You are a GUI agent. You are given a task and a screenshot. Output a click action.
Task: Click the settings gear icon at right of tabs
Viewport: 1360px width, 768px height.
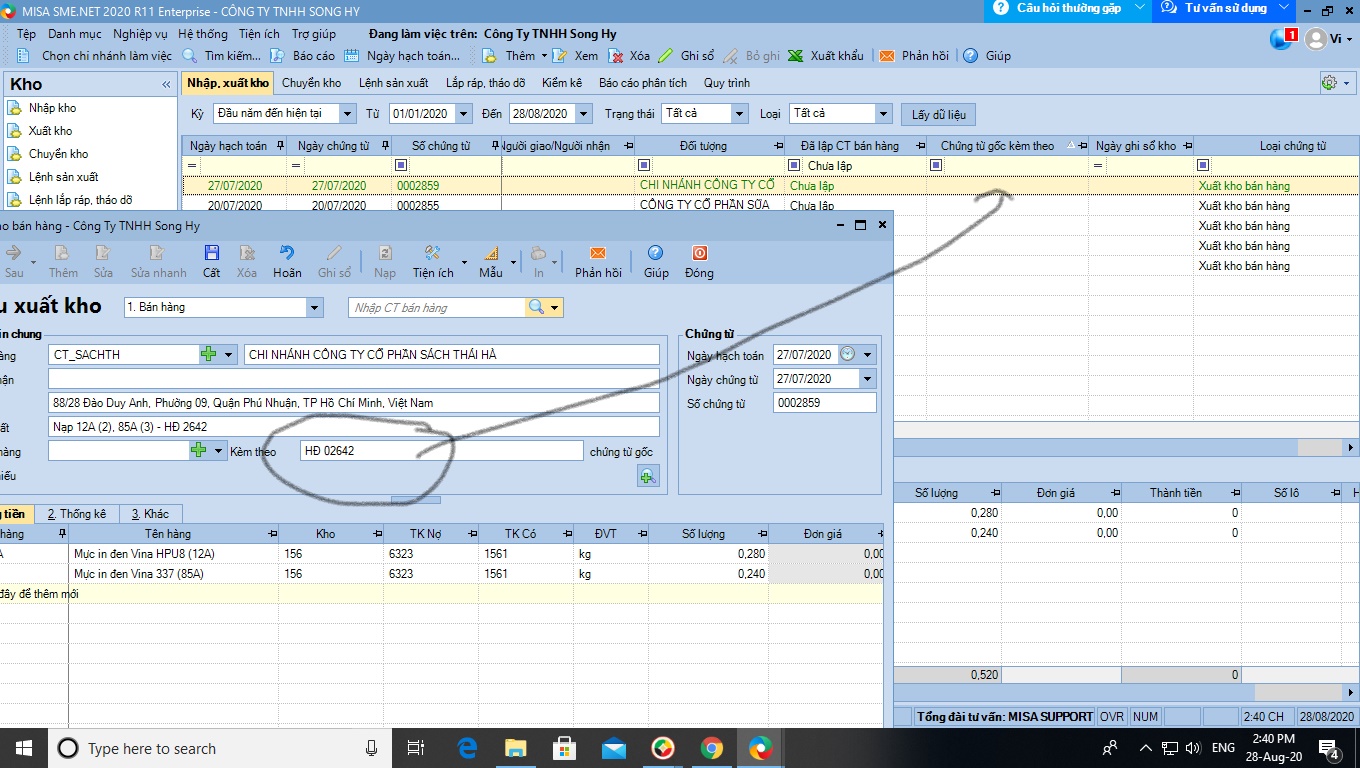[1329, 83]
